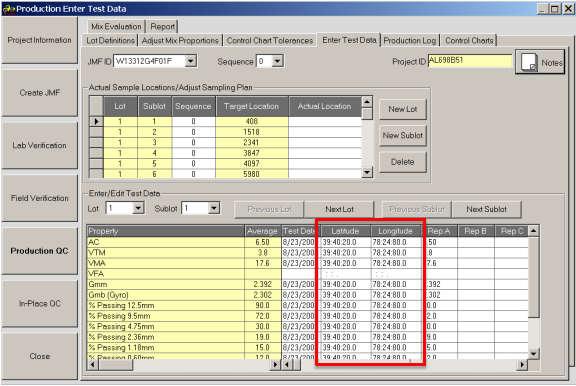Image resolution: width=576 pixels, height=386 pixels.
Task: Select row marker arrow for sublot 1
Action: (x=96, y=122)
